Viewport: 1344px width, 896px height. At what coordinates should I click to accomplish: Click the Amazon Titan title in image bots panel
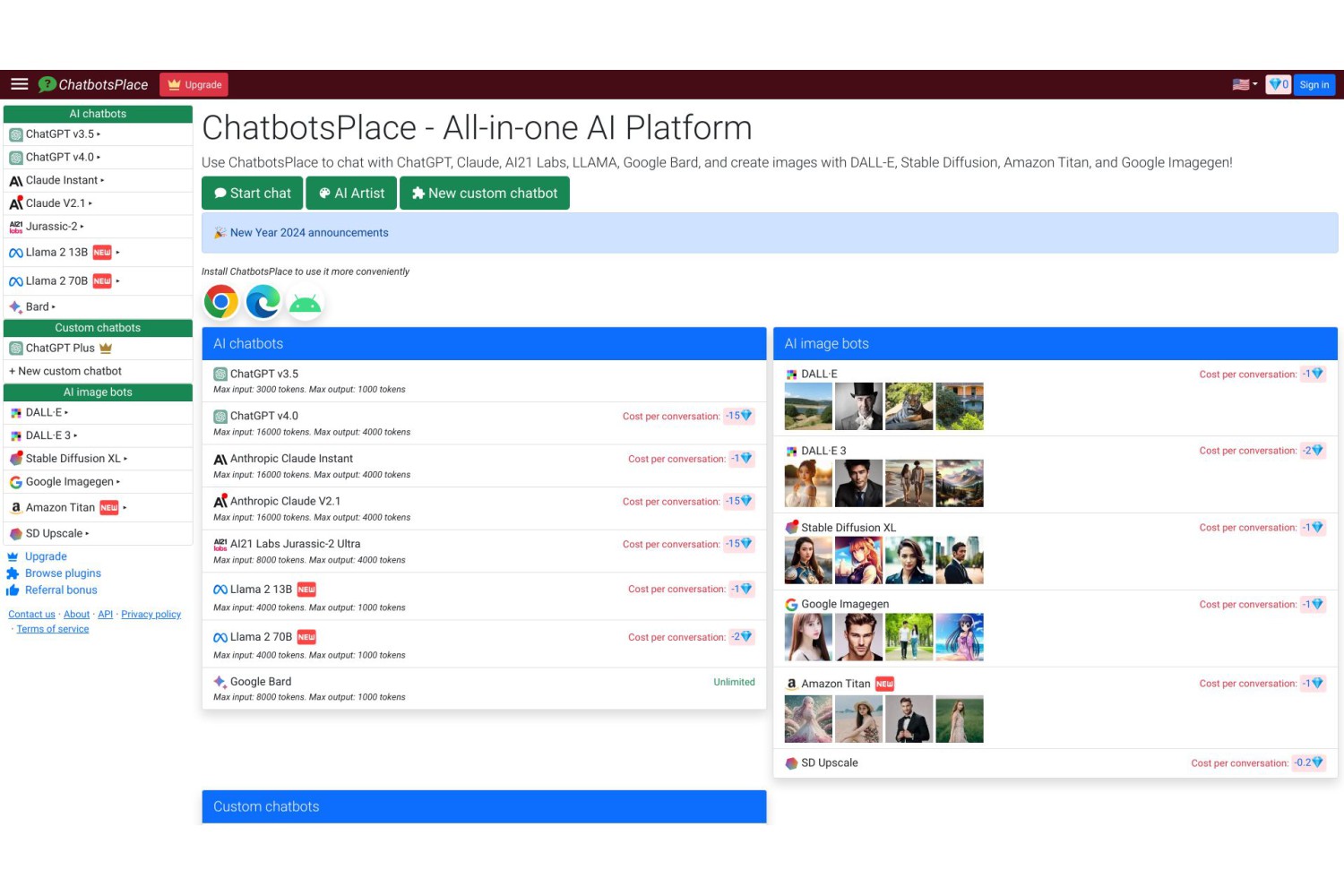[835, 684]
